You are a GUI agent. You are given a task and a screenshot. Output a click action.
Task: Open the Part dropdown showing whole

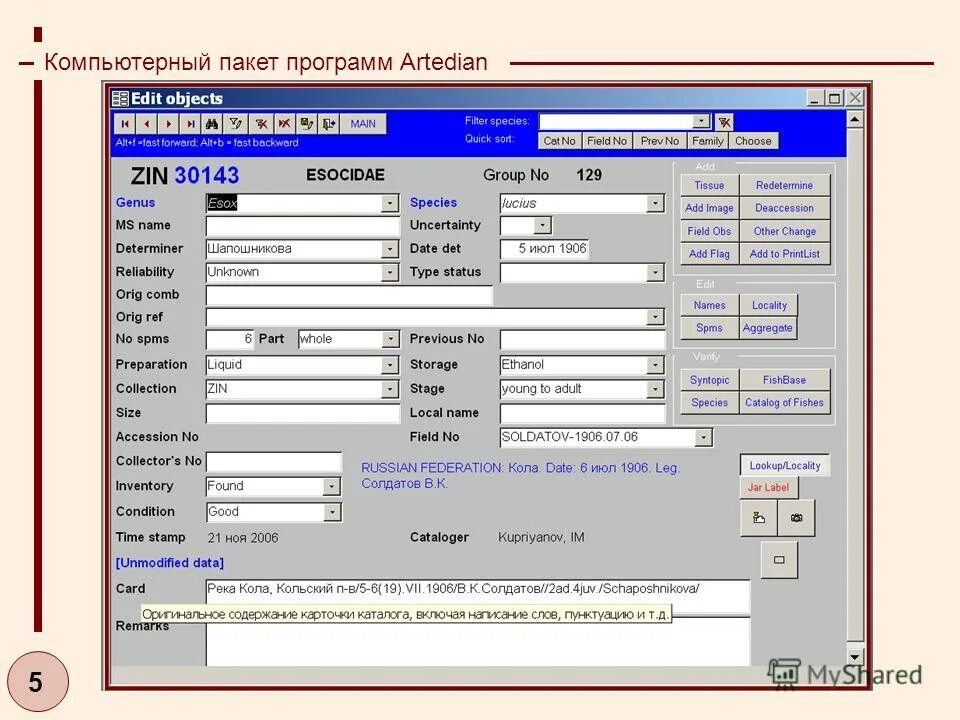pos(390,339)
